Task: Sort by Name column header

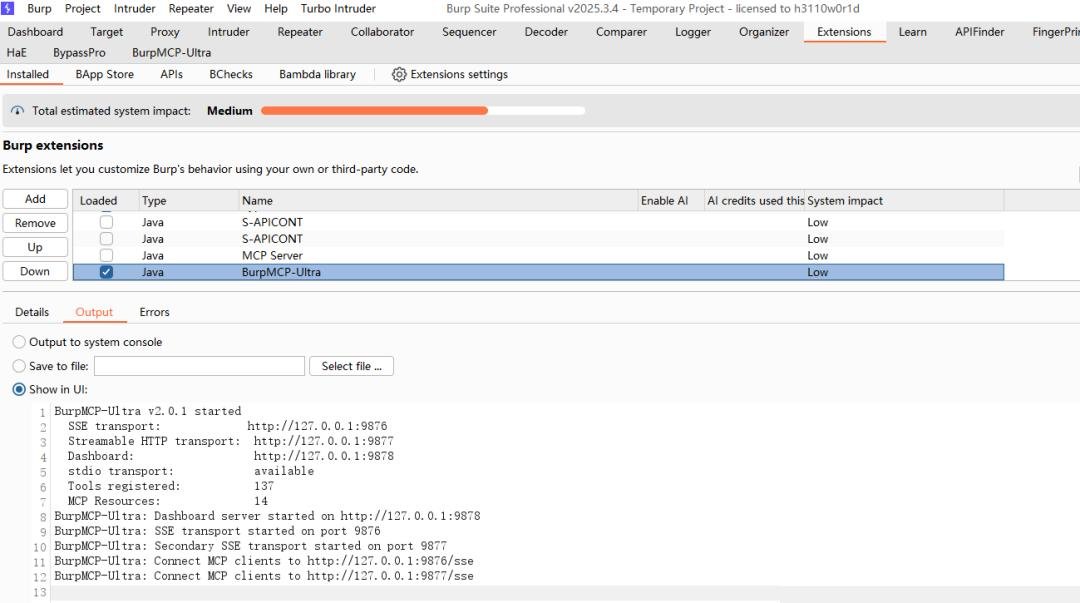Action: (438, 201)
